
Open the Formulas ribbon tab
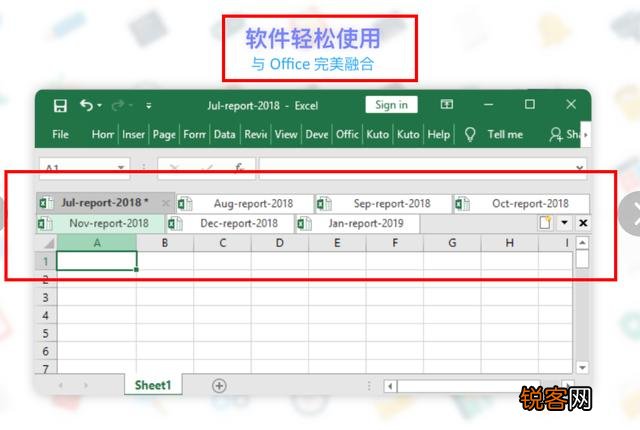pyautogui.click(x=195, y=134)
